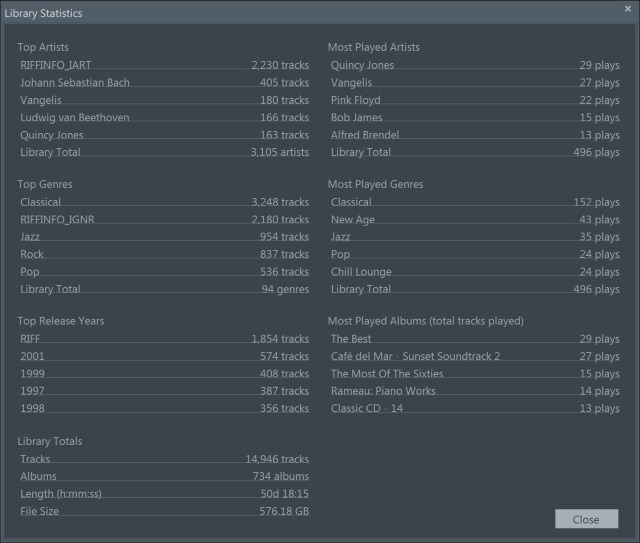Click the Close button
Image resolution: width=640 pixels, height=543 pixels.
[x=586, y=519]
